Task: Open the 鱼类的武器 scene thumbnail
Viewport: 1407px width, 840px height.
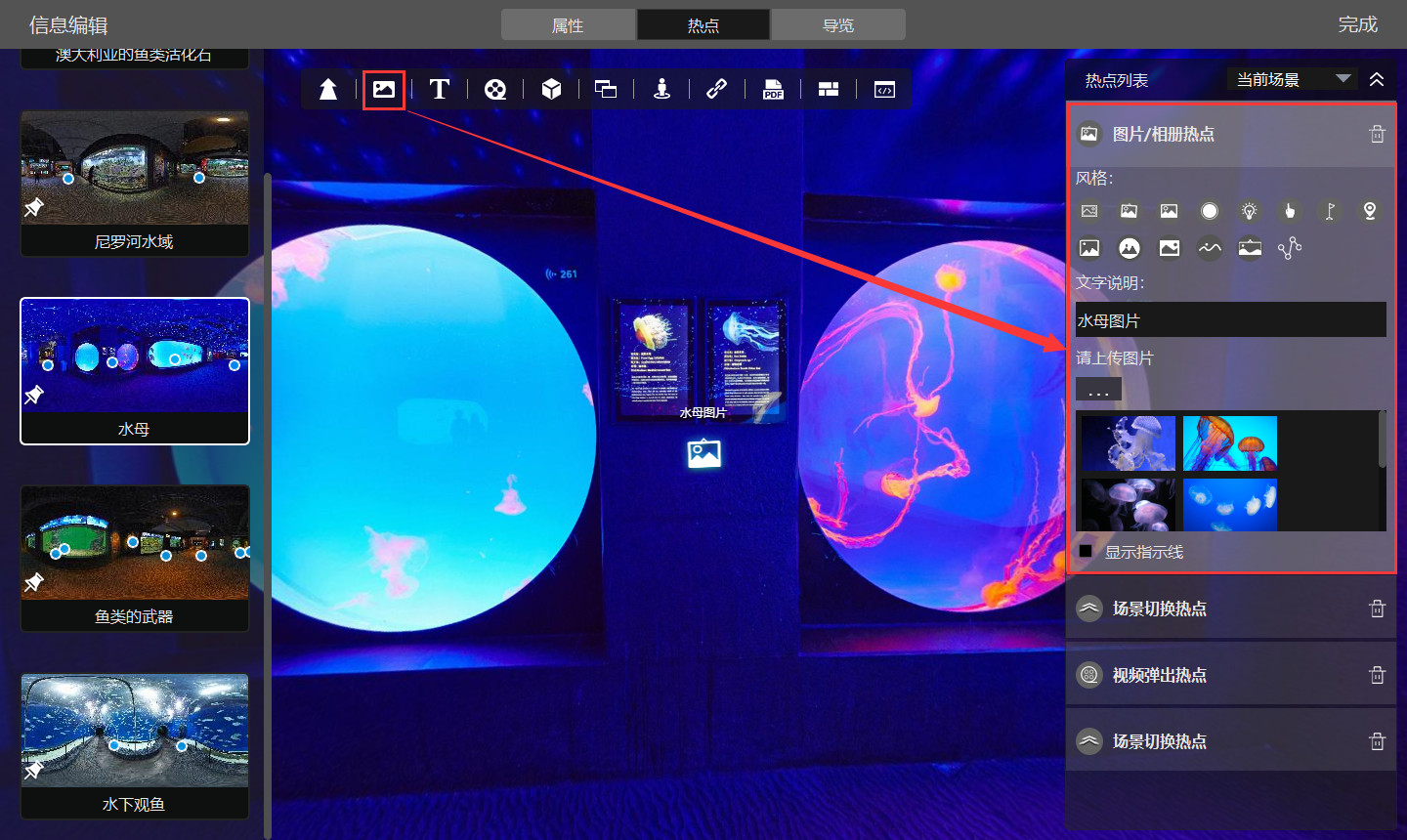Action: [135, 557]
